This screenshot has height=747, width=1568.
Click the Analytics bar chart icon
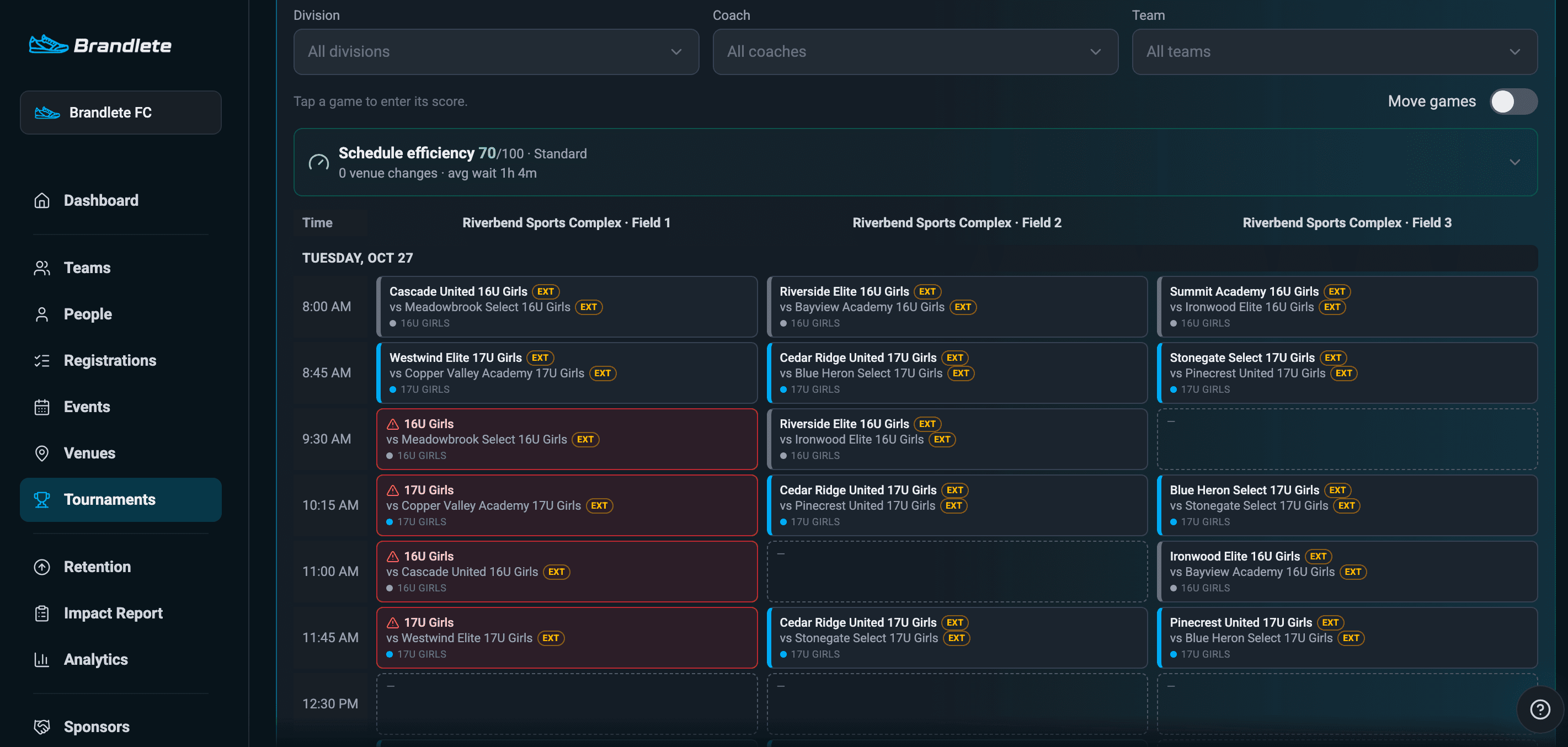click(x=41, y=659)
